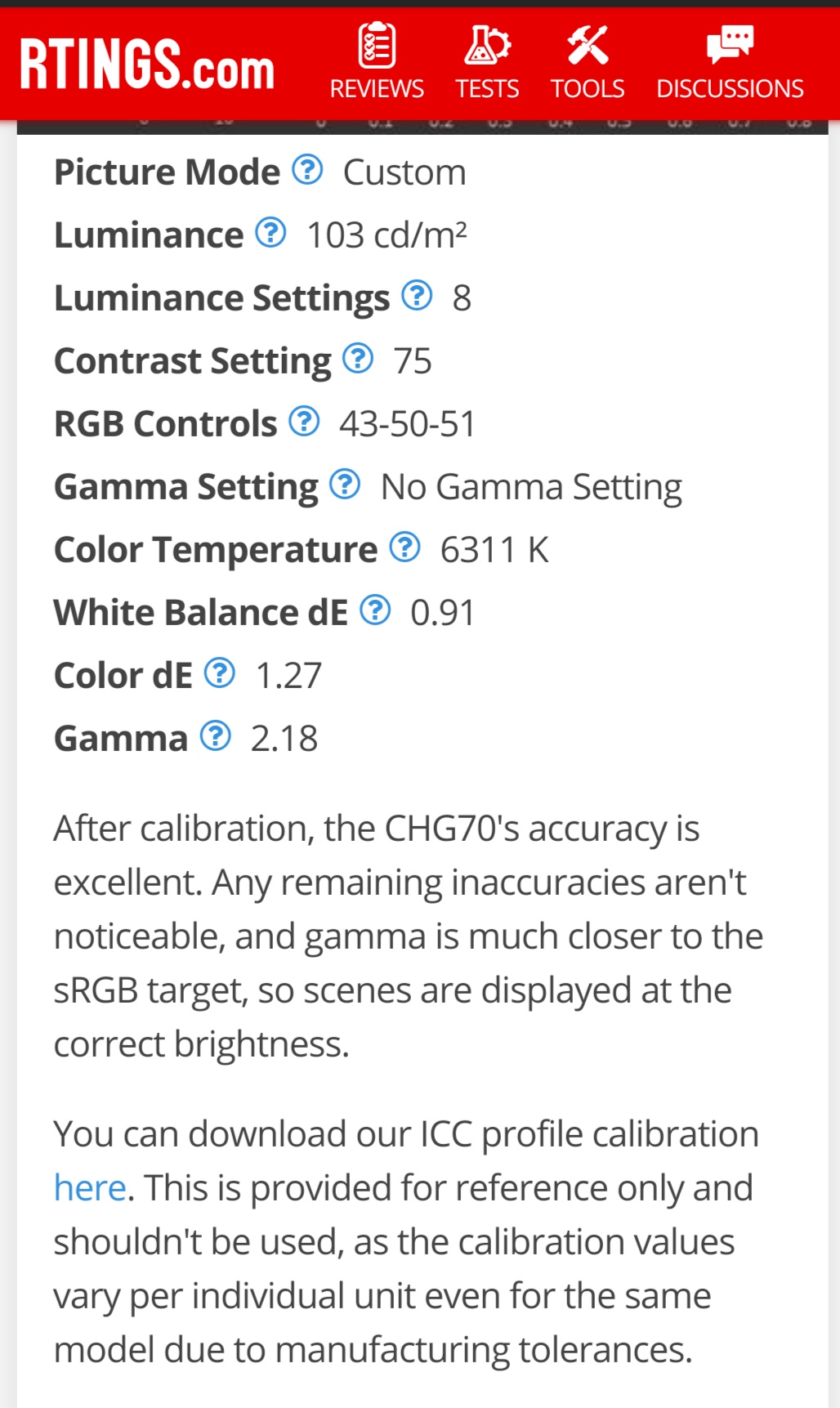Show help for Color dE
The image size is (840, 1408).
pos(220,673)
